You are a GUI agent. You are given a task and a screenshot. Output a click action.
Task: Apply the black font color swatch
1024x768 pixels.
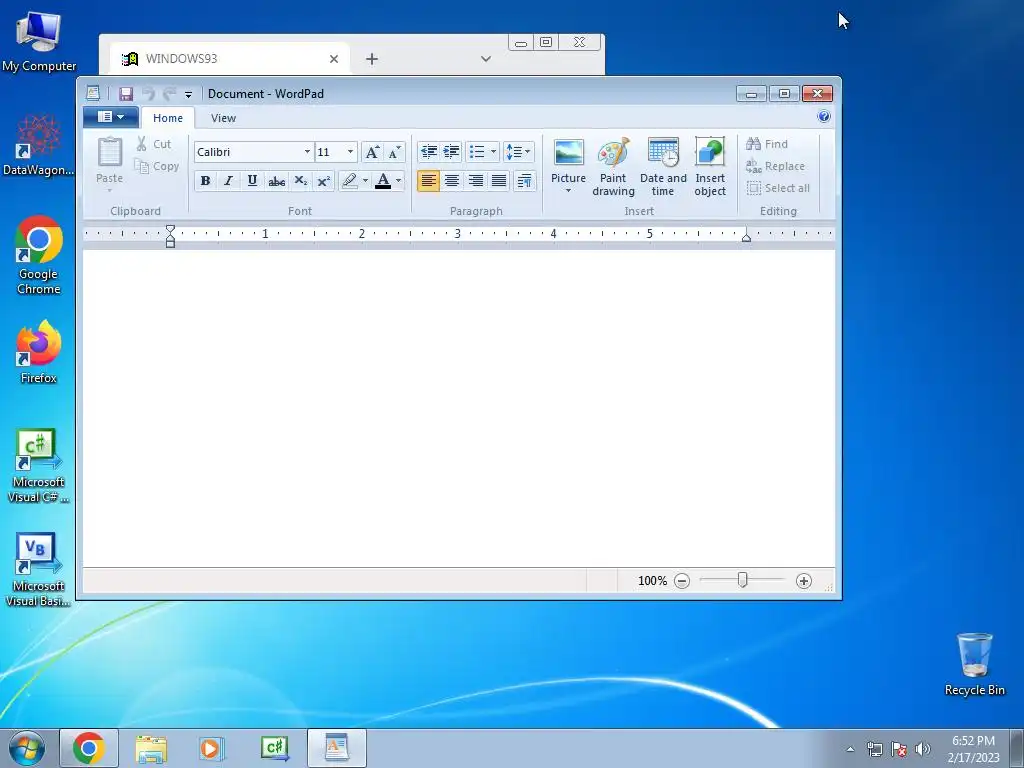383,181
